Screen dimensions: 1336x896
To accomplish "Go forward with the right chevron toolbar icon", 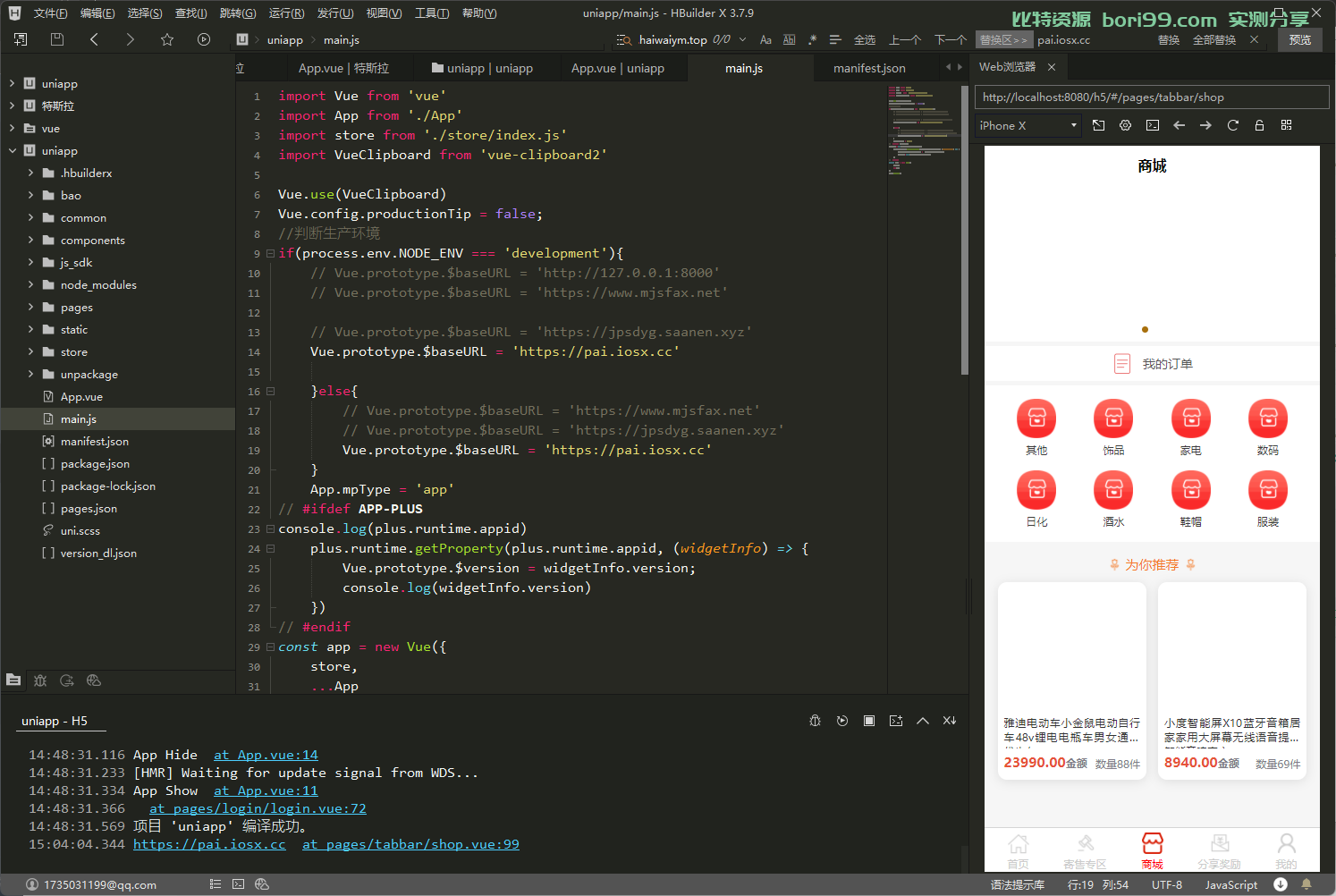I will 131,39.
